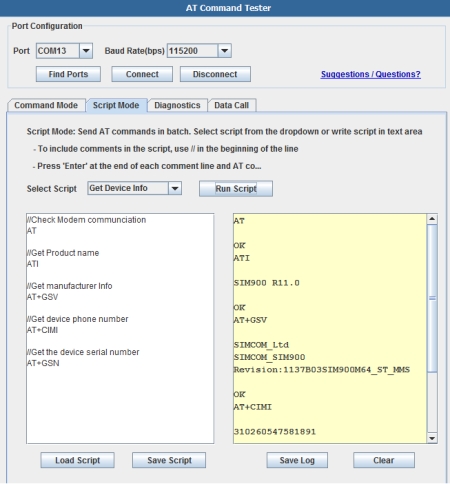Click the Save Script button
The height and width of the screenshot is (484, 450).
169,460
